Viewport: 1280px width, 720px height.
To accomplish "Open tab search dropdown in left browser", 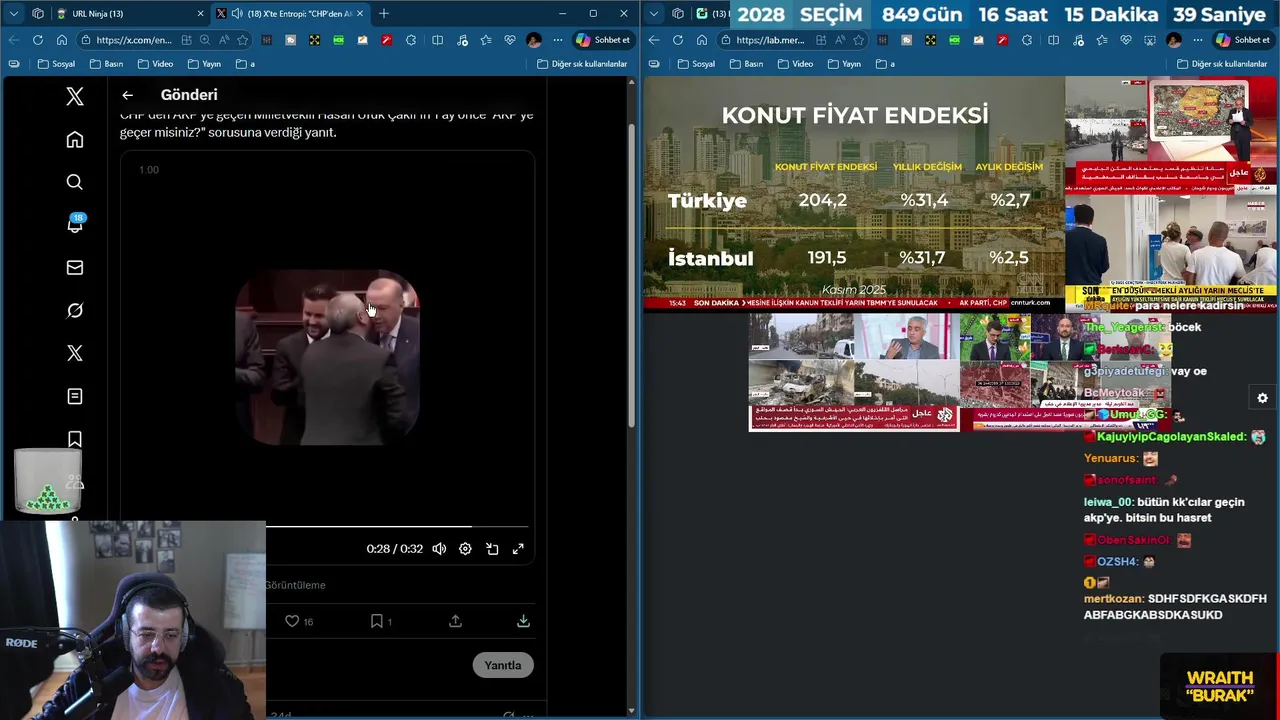I will pos(13,13).
